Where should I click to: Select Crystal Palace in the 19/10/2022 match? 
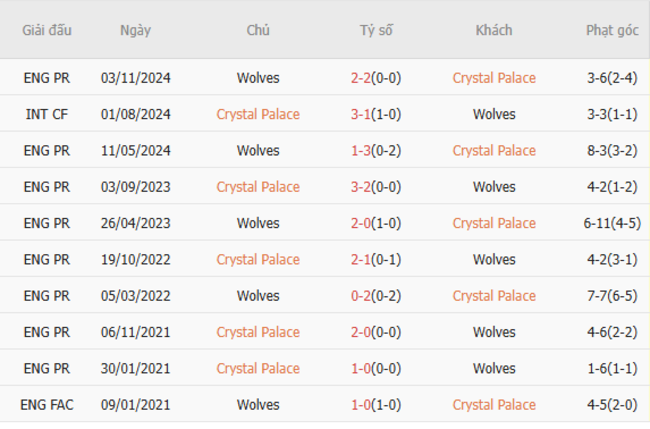pos(258,260)
